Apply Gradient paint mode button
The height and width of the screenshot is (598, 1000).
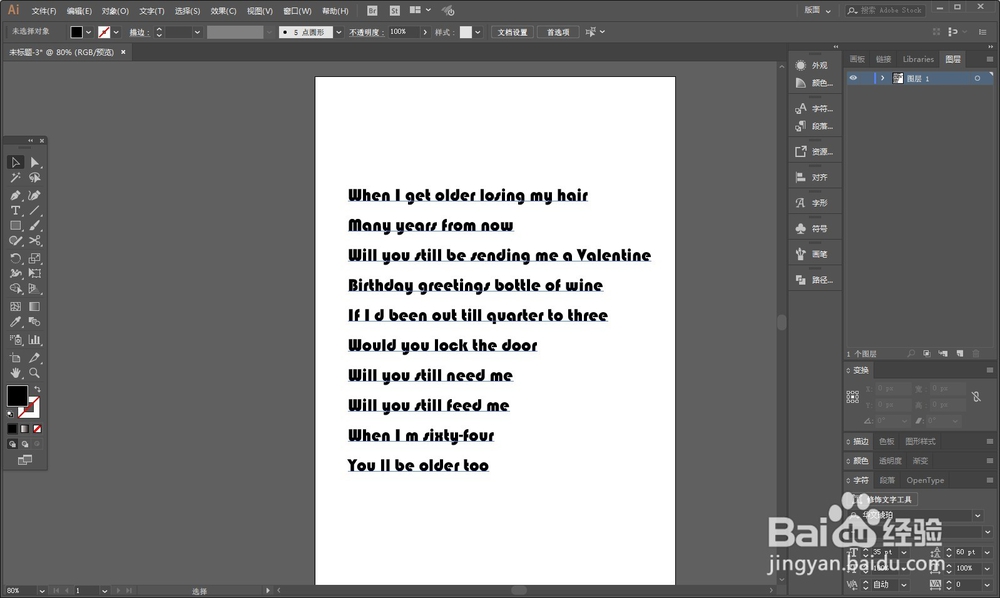pos(24,429)
